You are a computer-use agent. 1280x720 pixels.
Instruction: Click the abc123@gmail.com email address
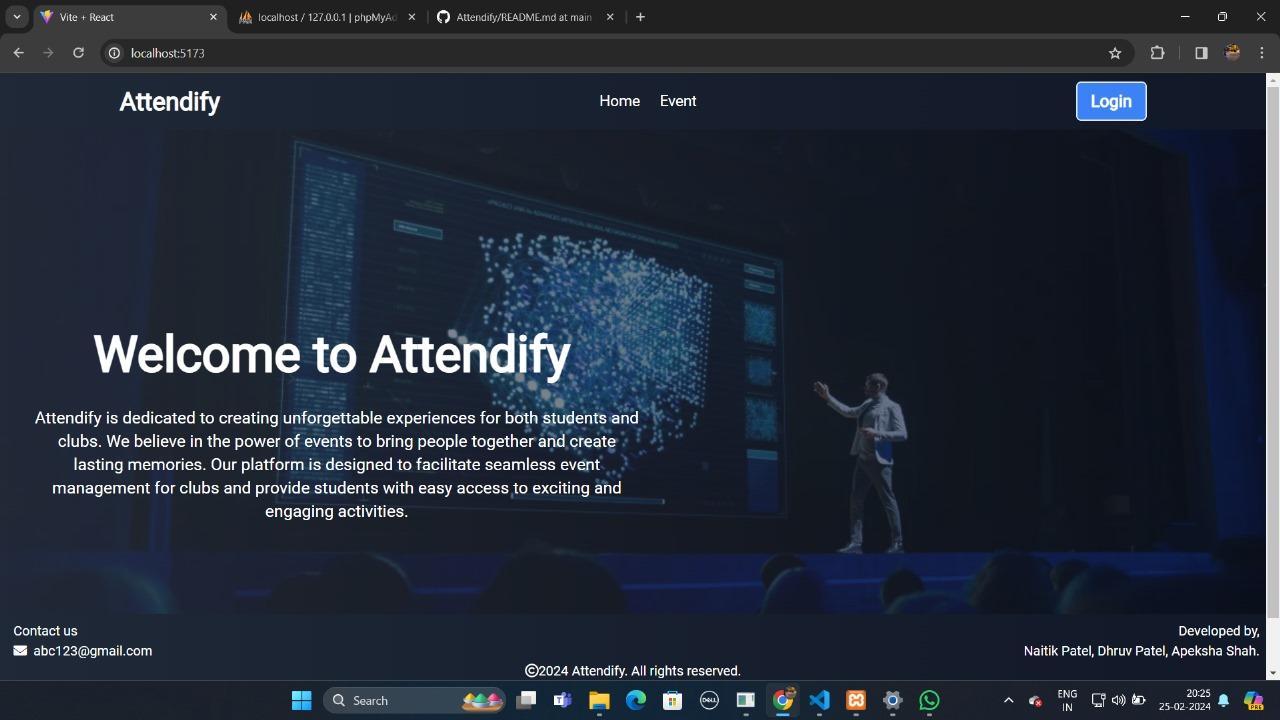93,651
